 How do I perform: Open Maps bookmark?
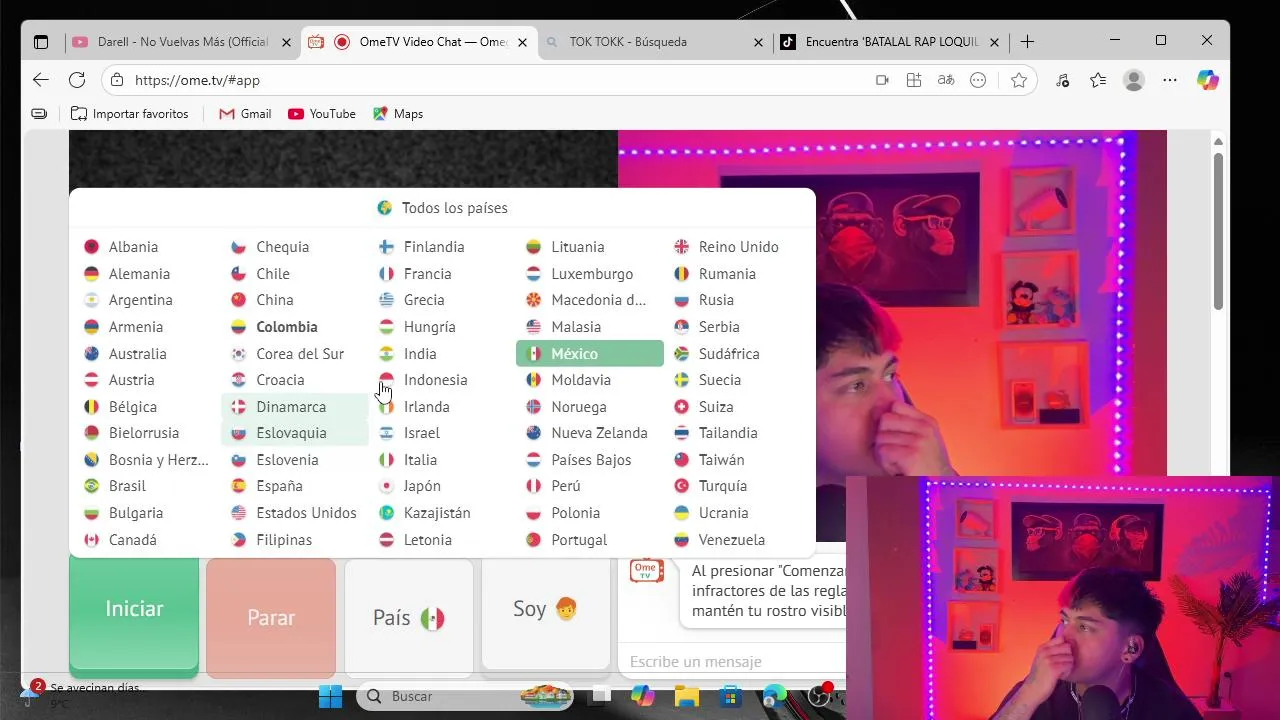click(x=398, y=114)
